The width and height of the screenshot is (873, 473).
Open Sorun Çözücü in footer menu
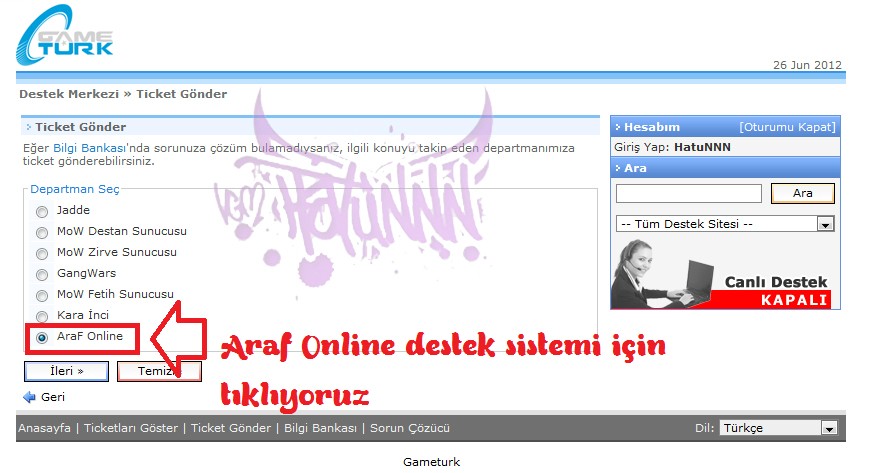click(410, 428)
